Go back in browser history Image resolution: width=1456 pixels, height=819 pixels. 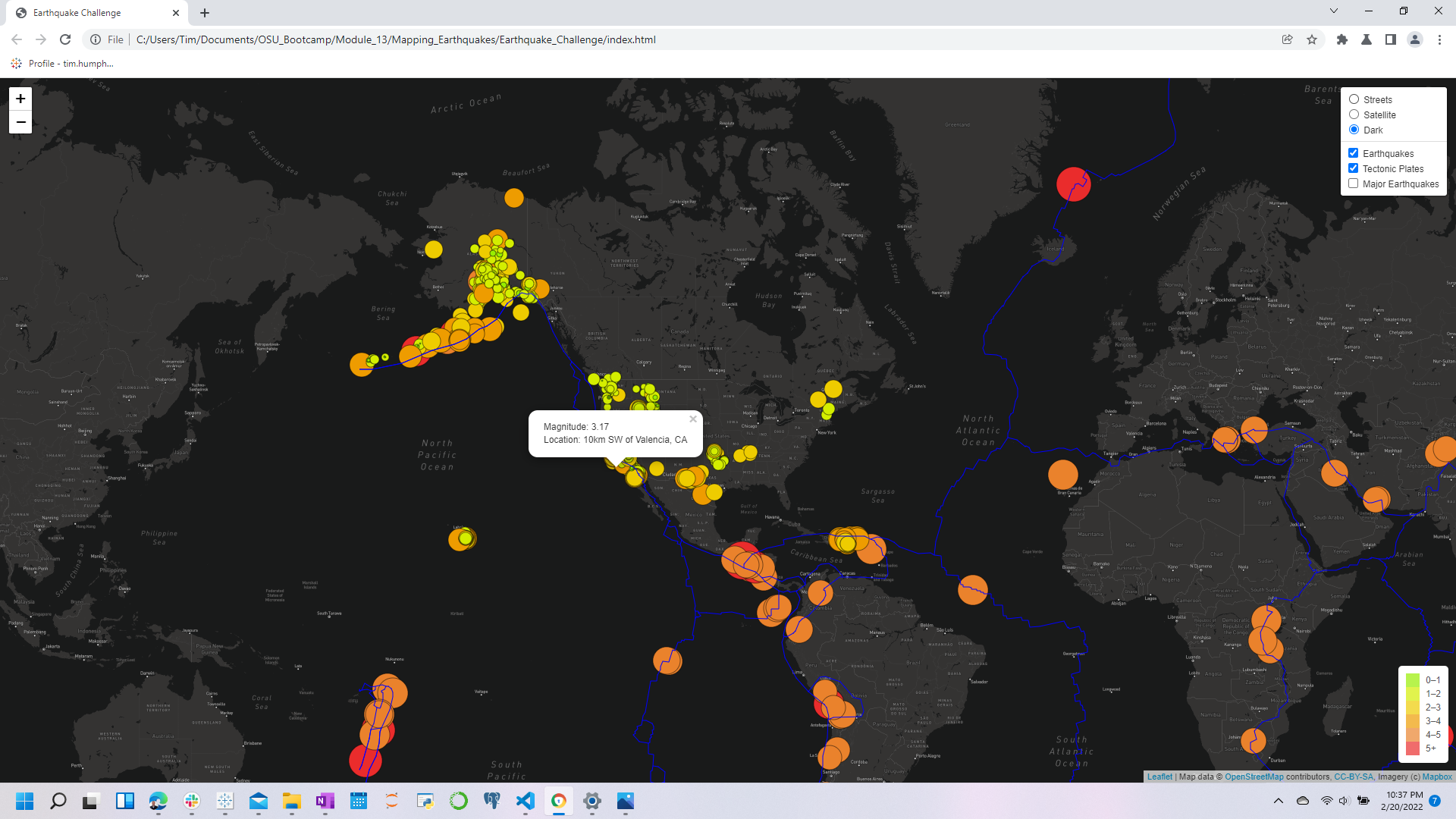point(17,39)
